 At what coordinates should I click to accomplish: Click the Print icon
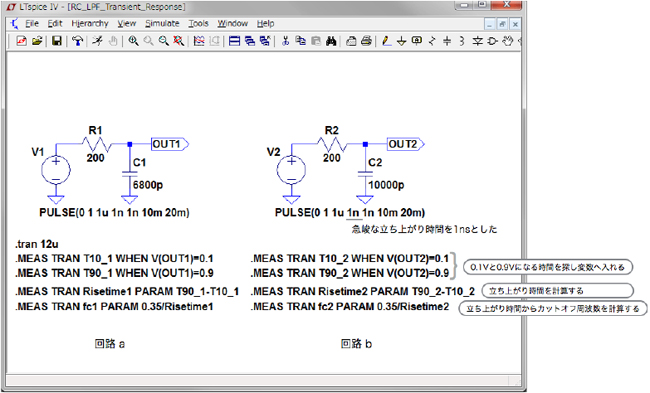click(366, 41)
